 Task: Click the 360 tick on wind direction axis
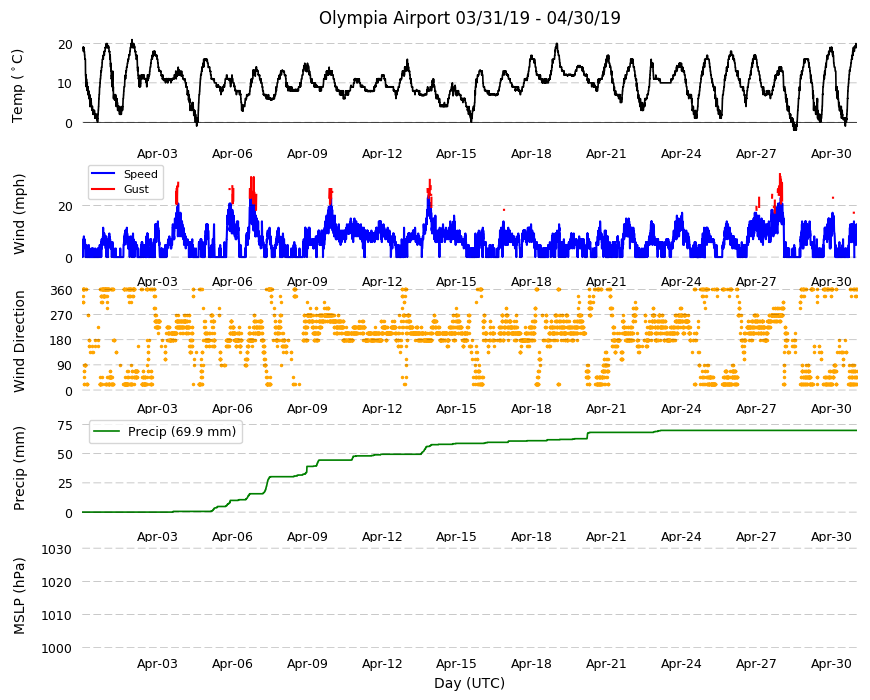pyautogui.click(x=61, y=291)
